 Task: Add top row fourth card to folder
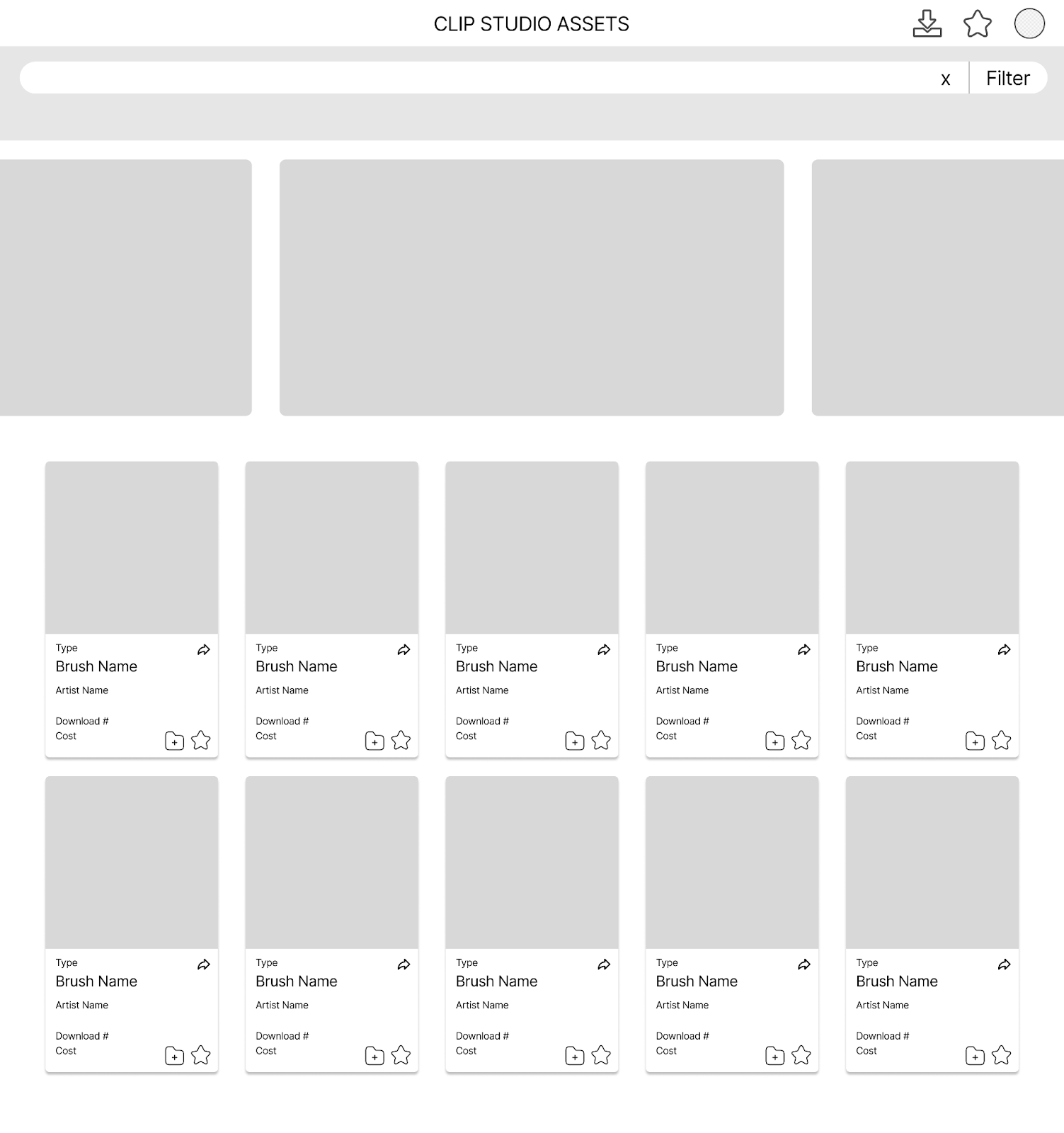tap(775, 741)
